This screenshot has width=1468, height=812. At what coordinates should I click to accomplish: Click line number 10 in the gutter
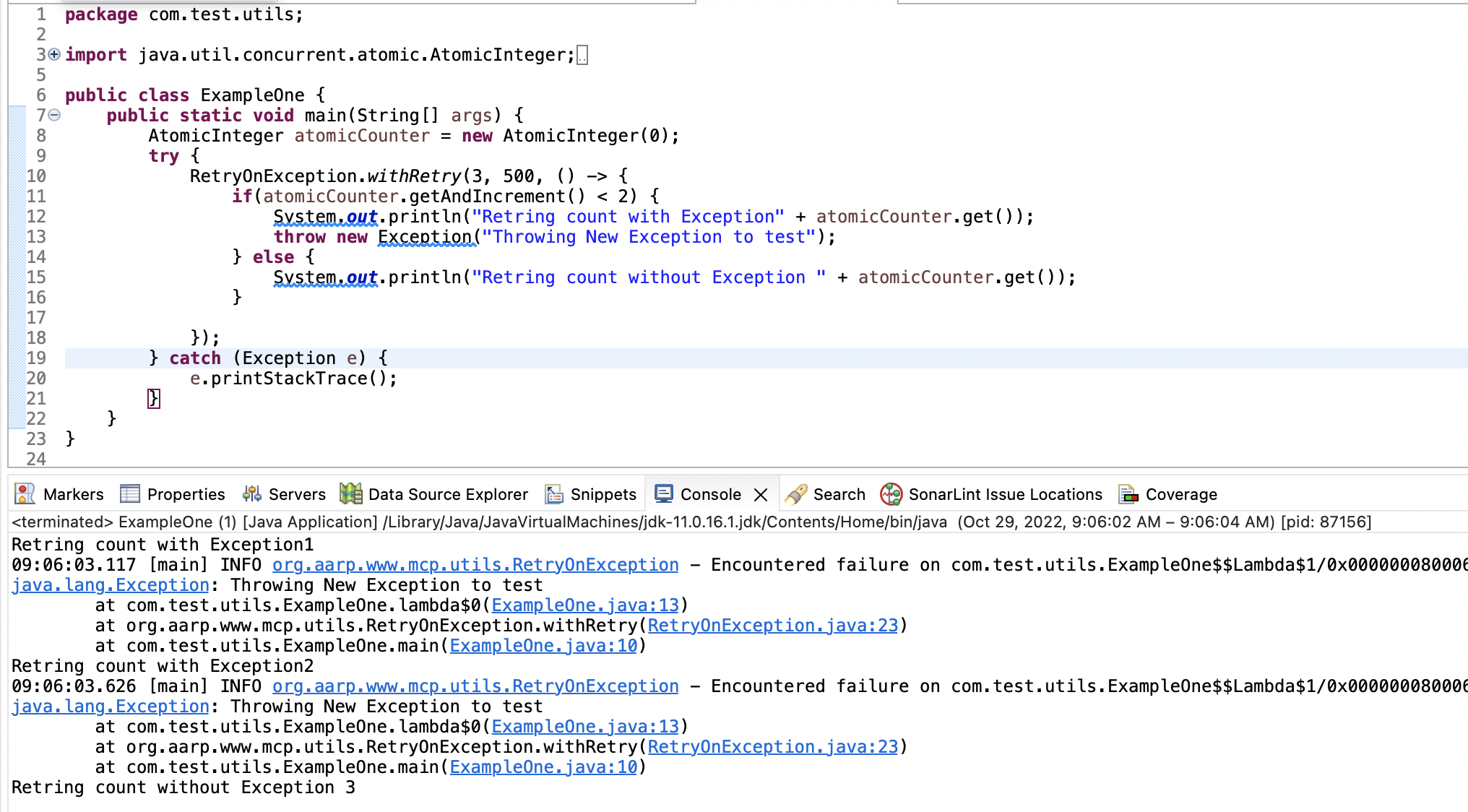36,176
